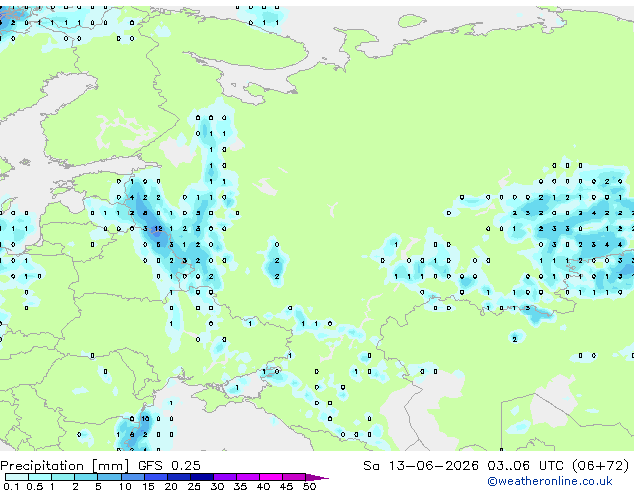Screen dimensions: 634x490
Task: Click the 'Sa 13-06-2026' forecast date
Action: point(421,466)
